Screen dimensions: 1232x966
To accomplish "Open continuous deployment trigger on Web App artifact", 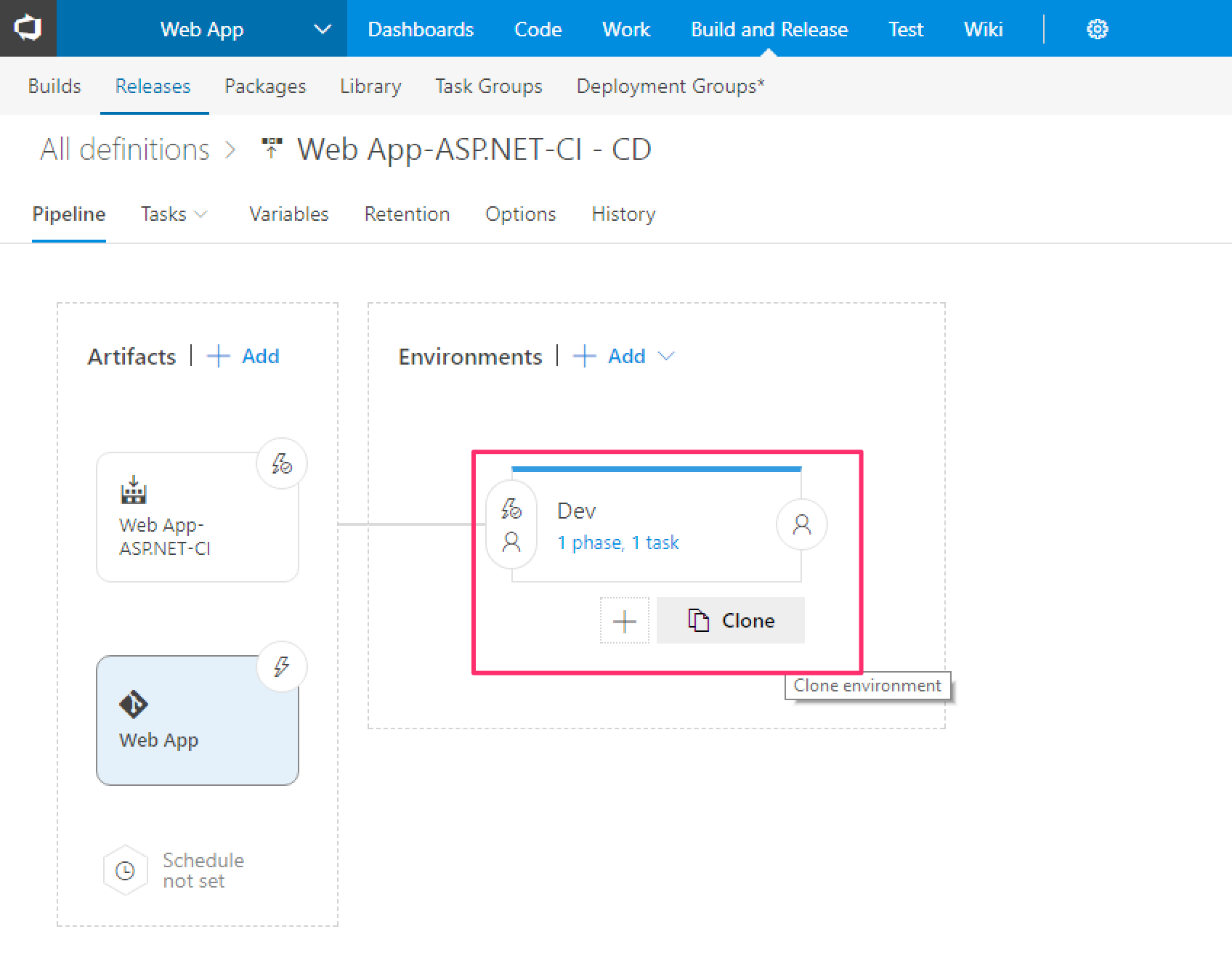I will (x=282, y=666).
